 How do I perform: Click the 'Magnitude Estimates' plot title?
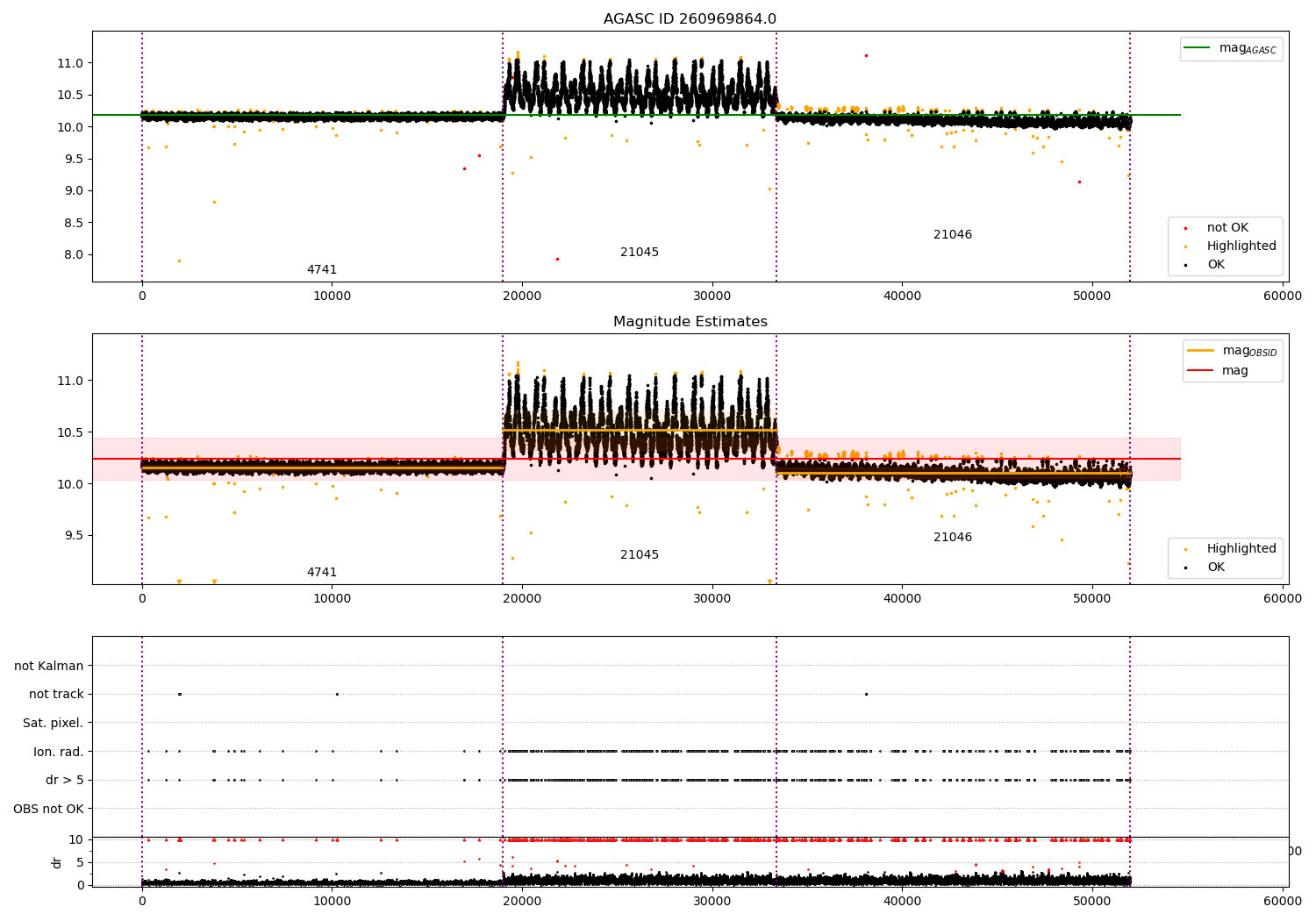click(690, 322)
